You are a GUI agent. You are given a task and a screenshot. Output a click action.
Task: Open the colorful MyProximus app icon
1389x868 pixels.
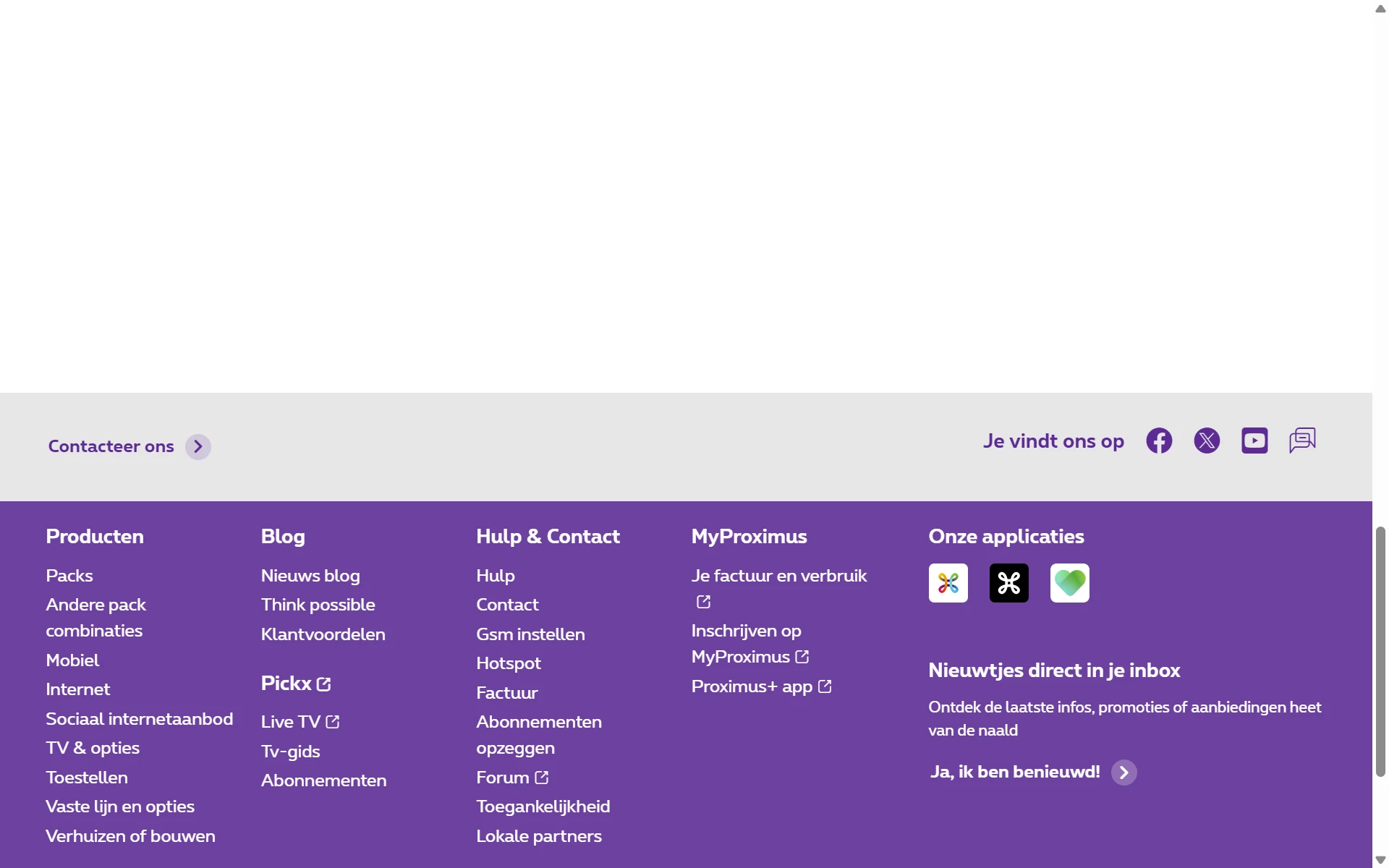click(948, 583)
